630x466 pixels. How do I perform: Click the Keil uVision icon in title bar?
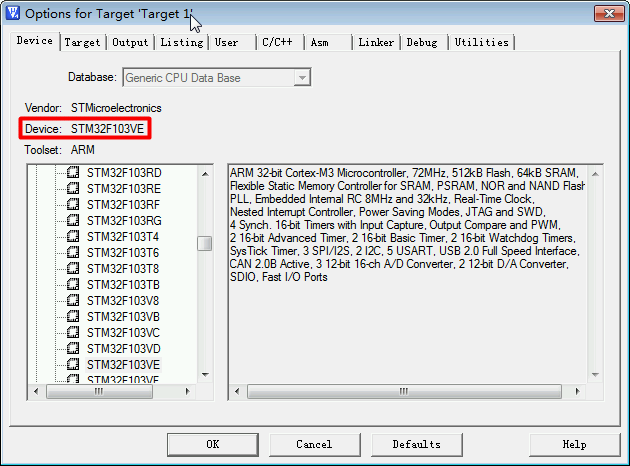point(13,13)
